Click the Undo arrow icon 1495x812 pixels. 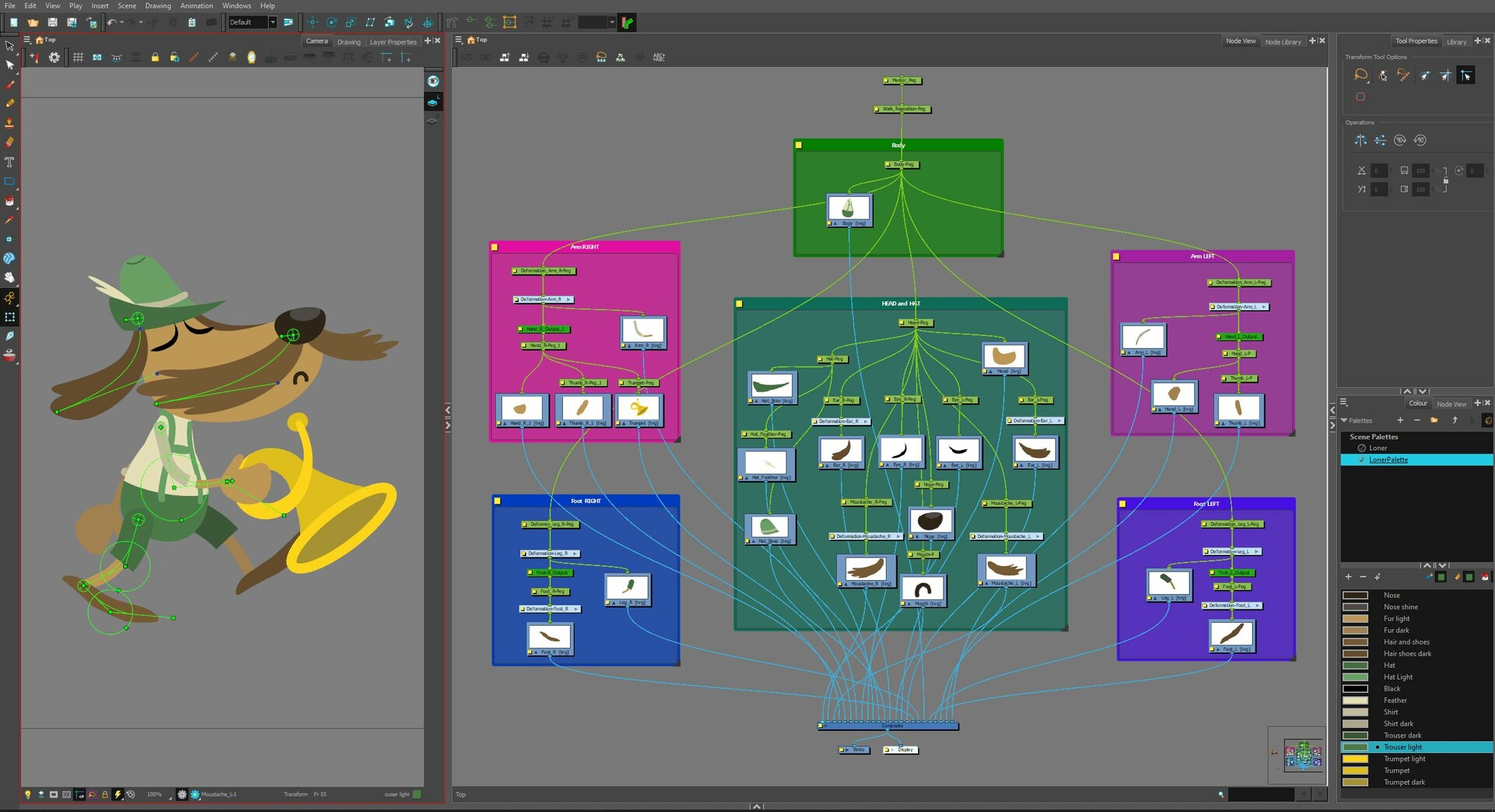[111, 23]
